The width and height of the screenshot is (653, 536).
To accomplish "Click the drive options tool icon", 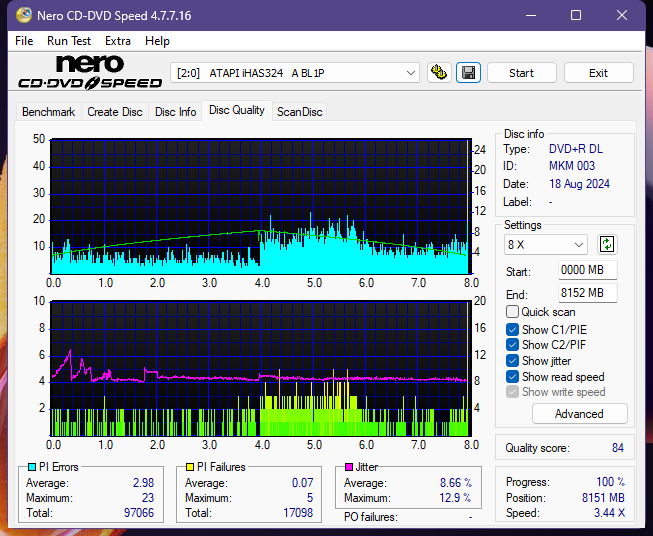I will pos(439,73).
